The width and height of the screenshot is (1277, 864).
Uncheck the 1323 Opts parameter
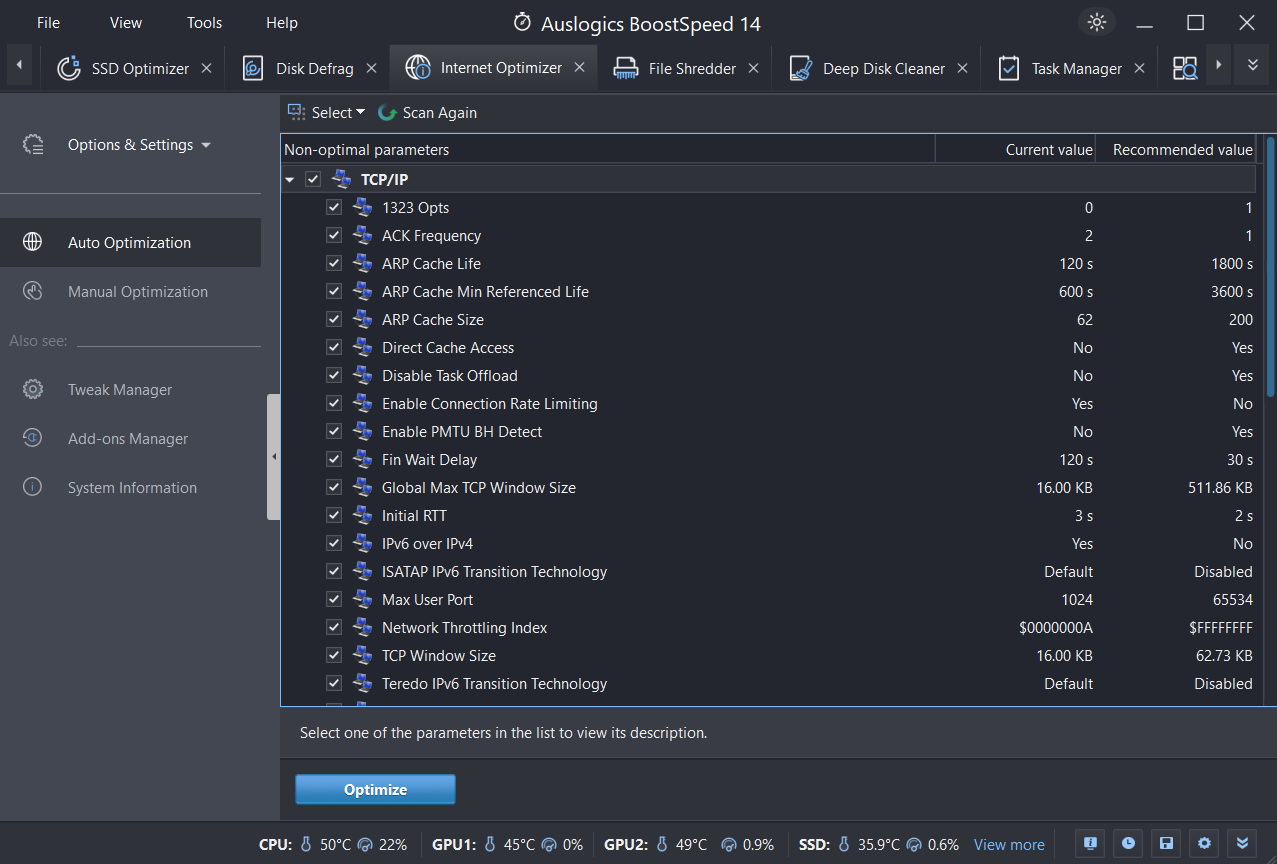334,207
